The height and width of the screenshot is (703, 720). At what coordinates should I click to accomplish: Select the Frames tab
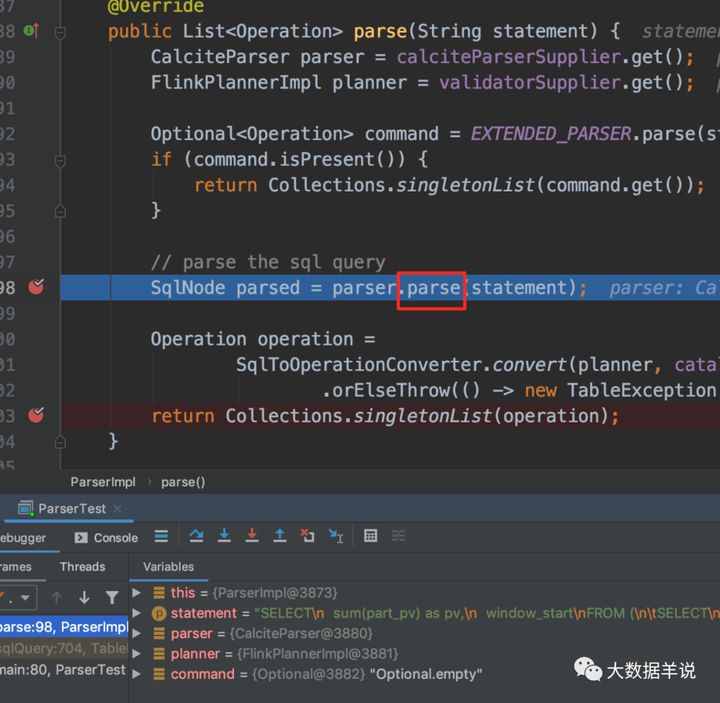coord(16,567)
